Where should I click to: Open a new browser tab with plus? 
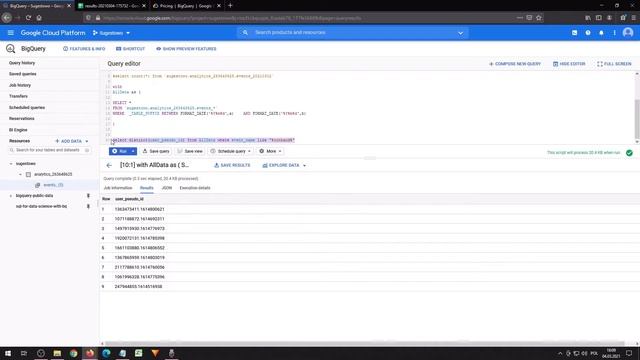(x=230, y=6)
